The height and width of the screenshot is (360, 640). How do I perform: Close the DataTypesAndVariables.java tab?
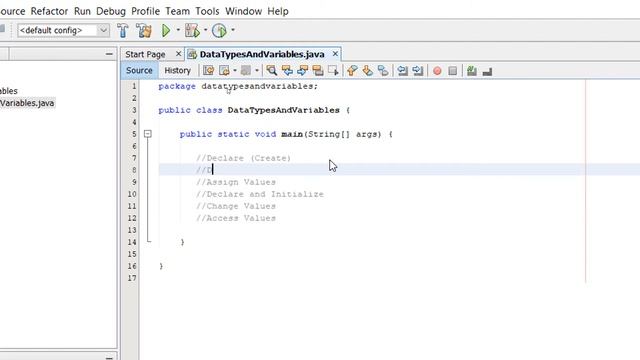pos(335,54)
